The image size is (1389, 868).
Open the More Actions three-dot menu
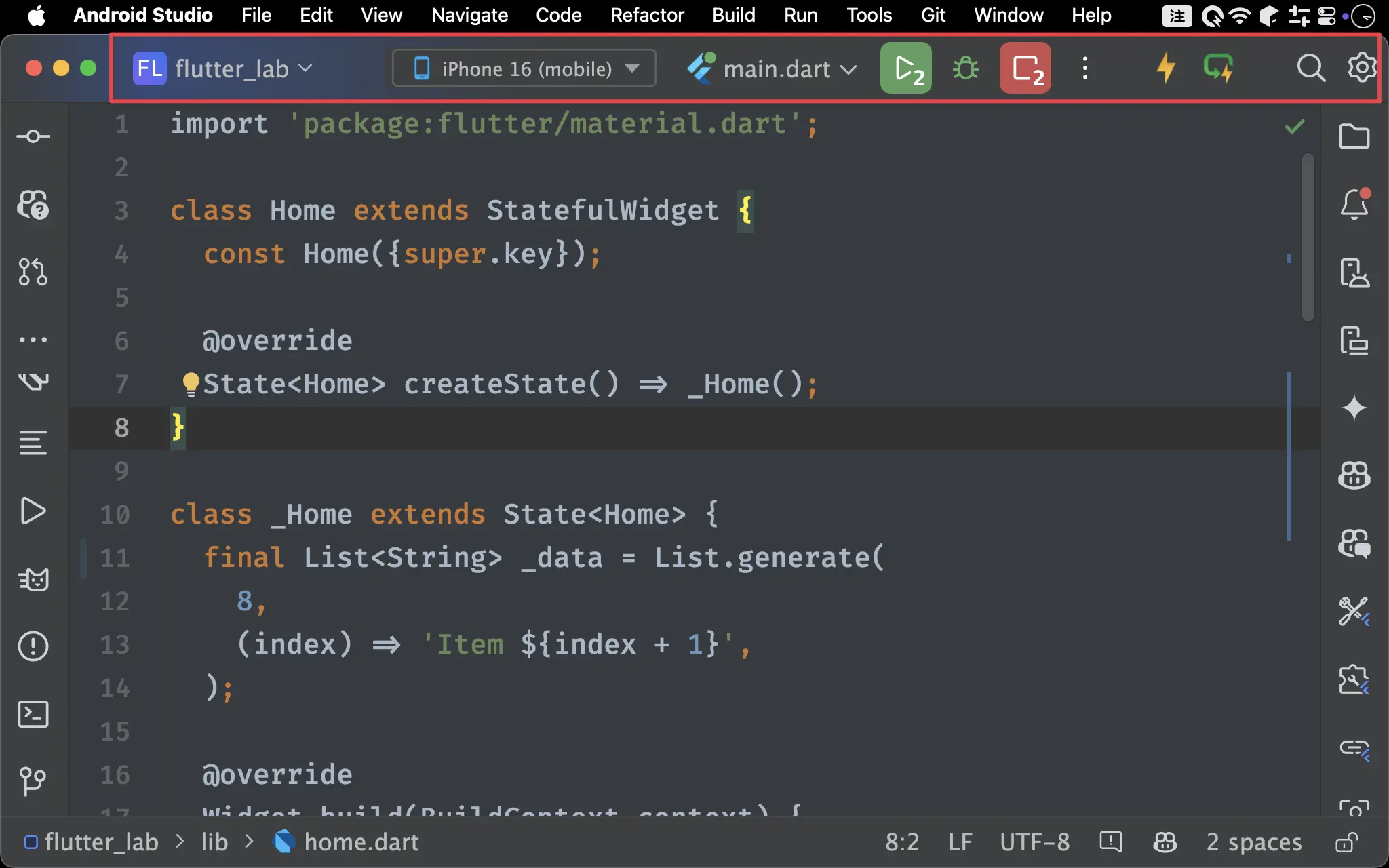coord(1084,68)
